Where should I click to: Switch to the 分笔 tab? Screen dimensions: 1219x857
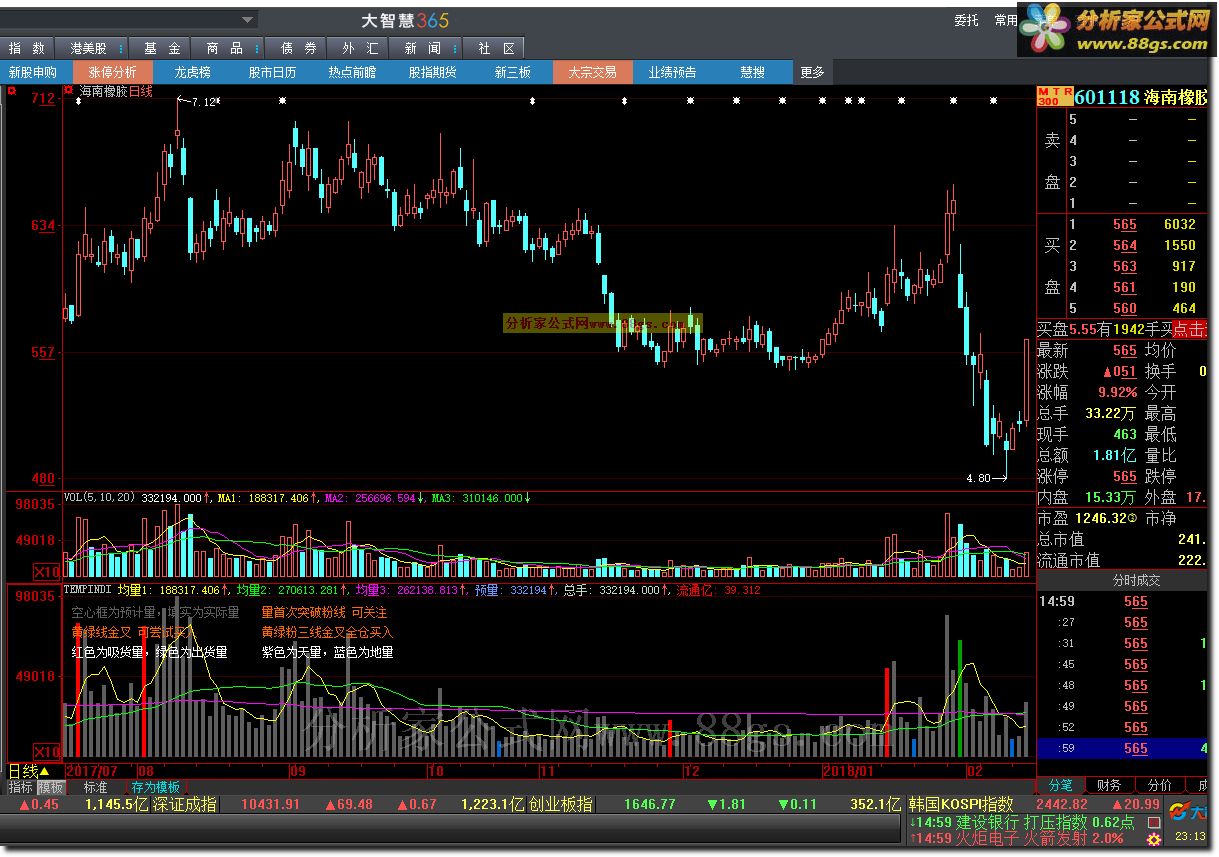coord(1060,785)
